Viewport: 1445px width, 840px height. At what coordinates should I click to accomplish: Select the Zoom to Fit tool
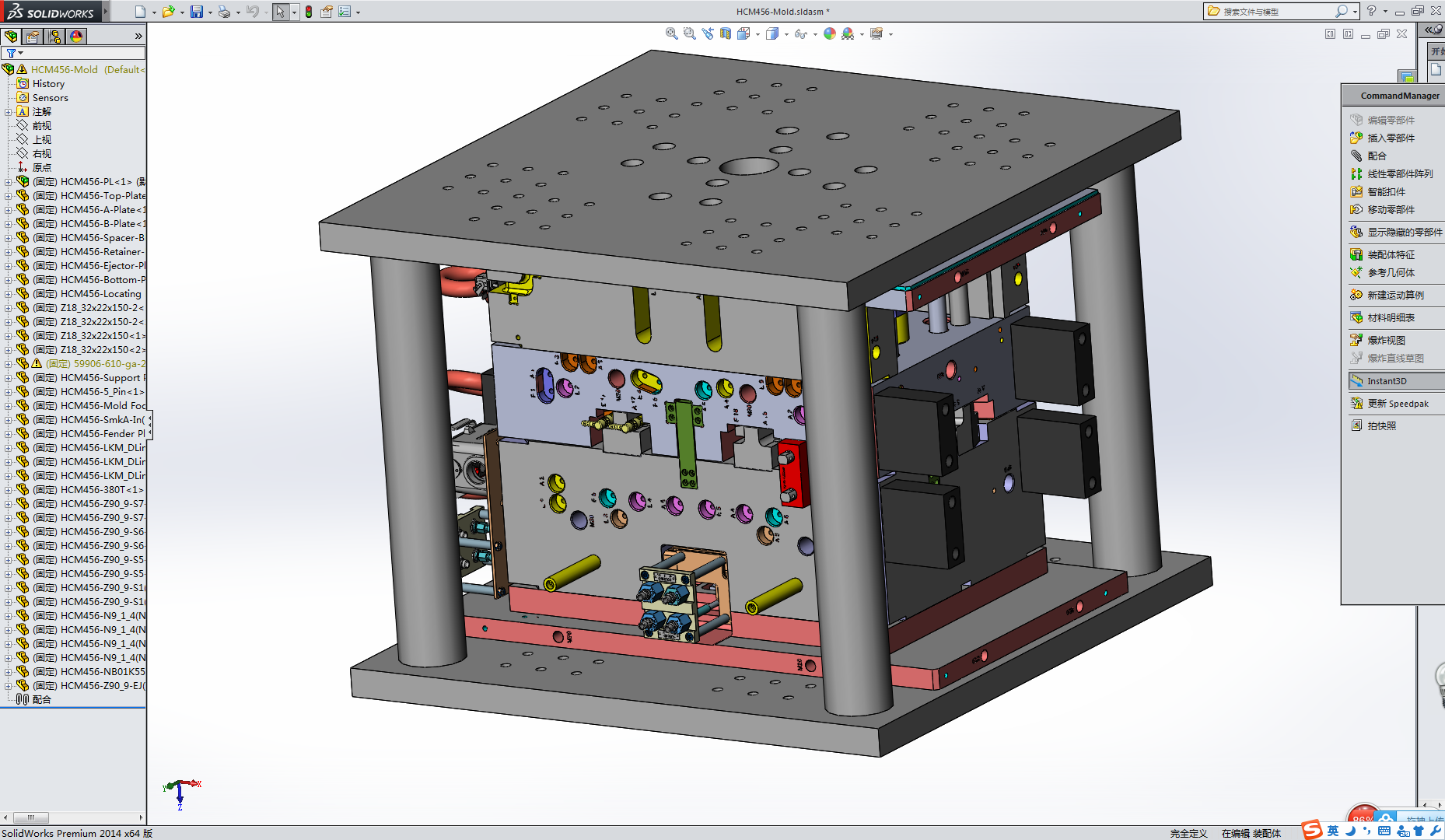pos(670,33)
